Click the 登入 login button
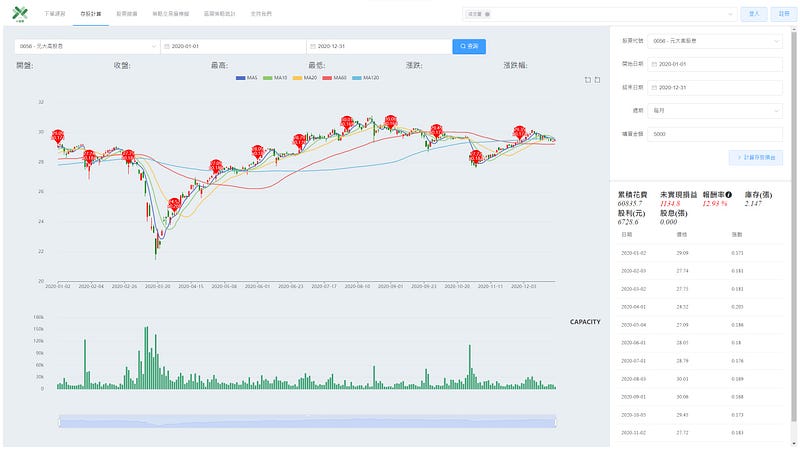The width and height of the screenshot is (800, 450). click(754, 14)
